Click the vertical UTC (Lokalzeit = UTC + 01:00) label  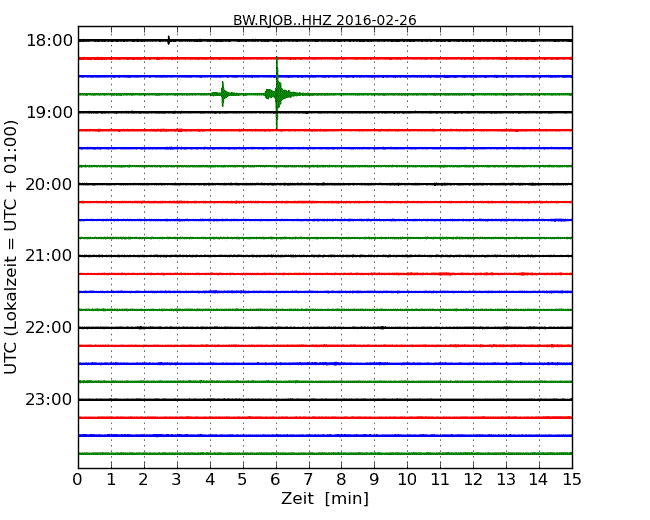11,247
